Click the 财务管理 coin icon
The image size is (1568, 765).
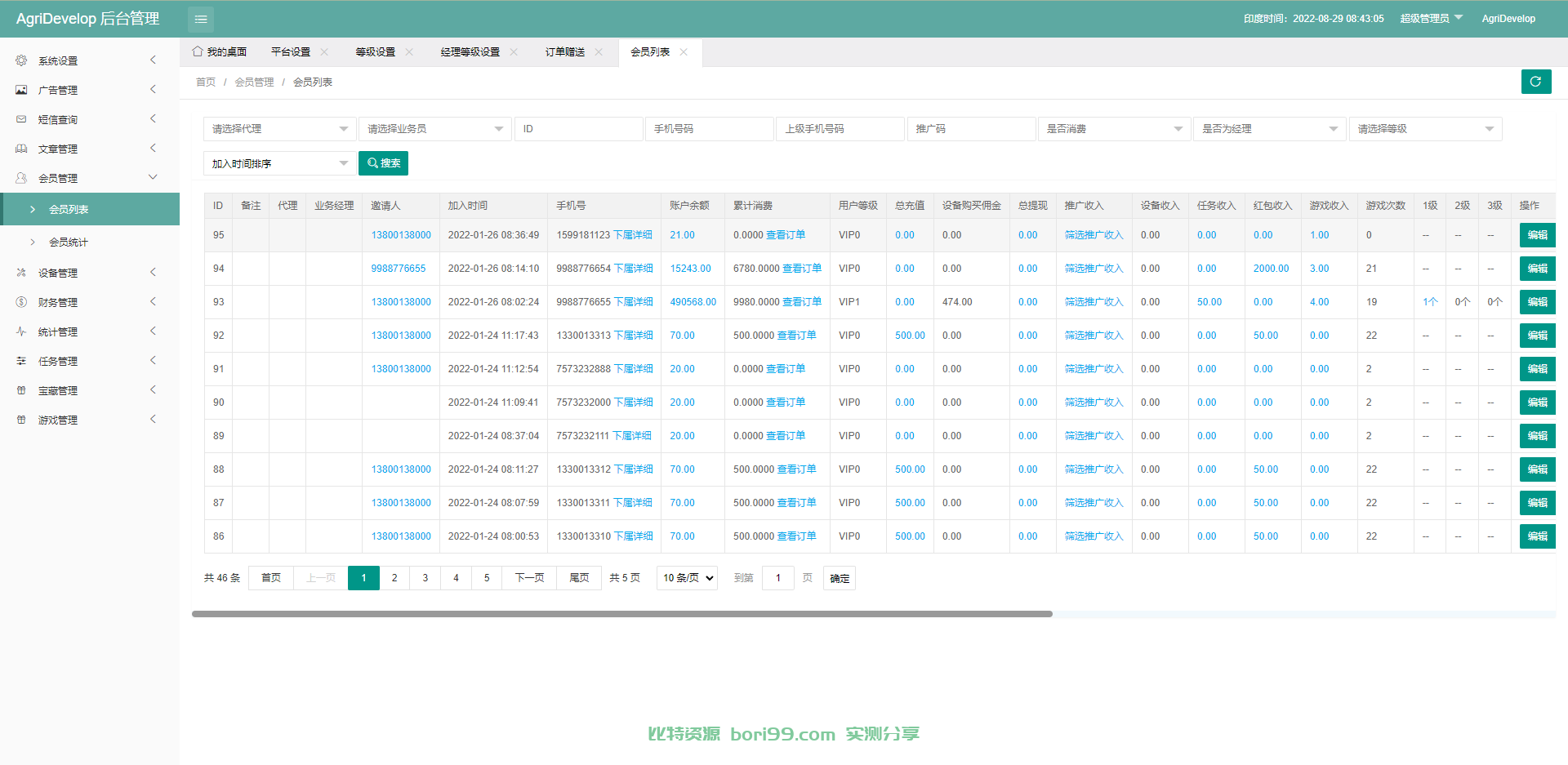(21, 302)
